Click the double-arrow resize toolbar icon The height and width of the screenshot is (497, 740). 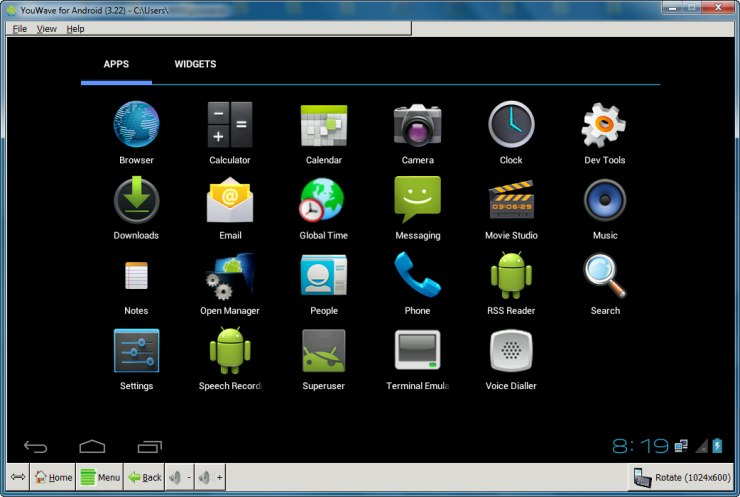(x=18, y=477)
